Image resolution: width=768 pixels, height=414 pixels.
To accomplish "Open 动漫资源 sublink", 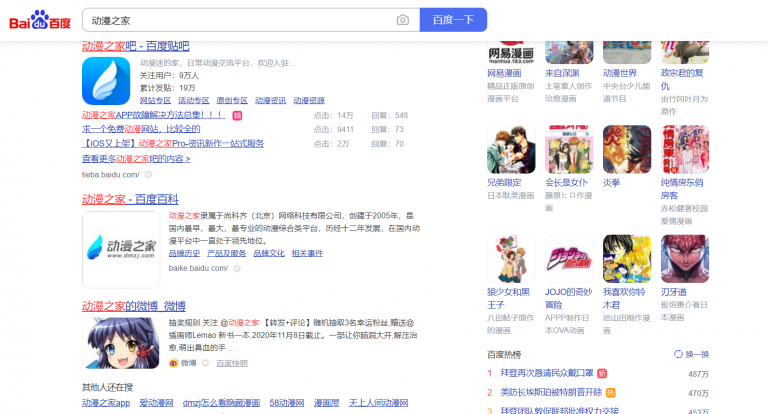I will (309, 100).
